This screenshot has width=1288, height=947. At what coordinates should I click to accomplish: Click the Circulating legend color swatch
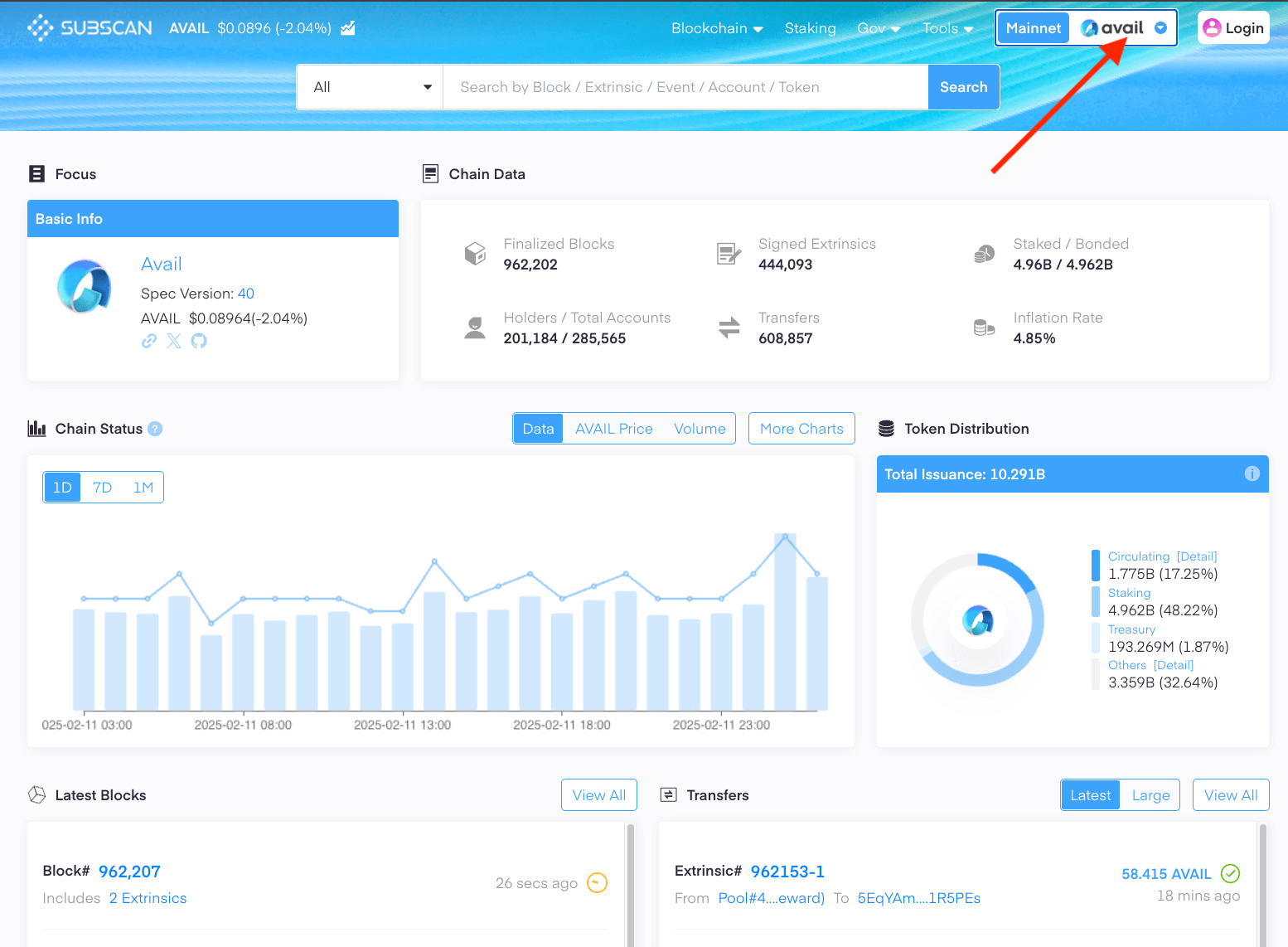click(x=1096, y=566)
